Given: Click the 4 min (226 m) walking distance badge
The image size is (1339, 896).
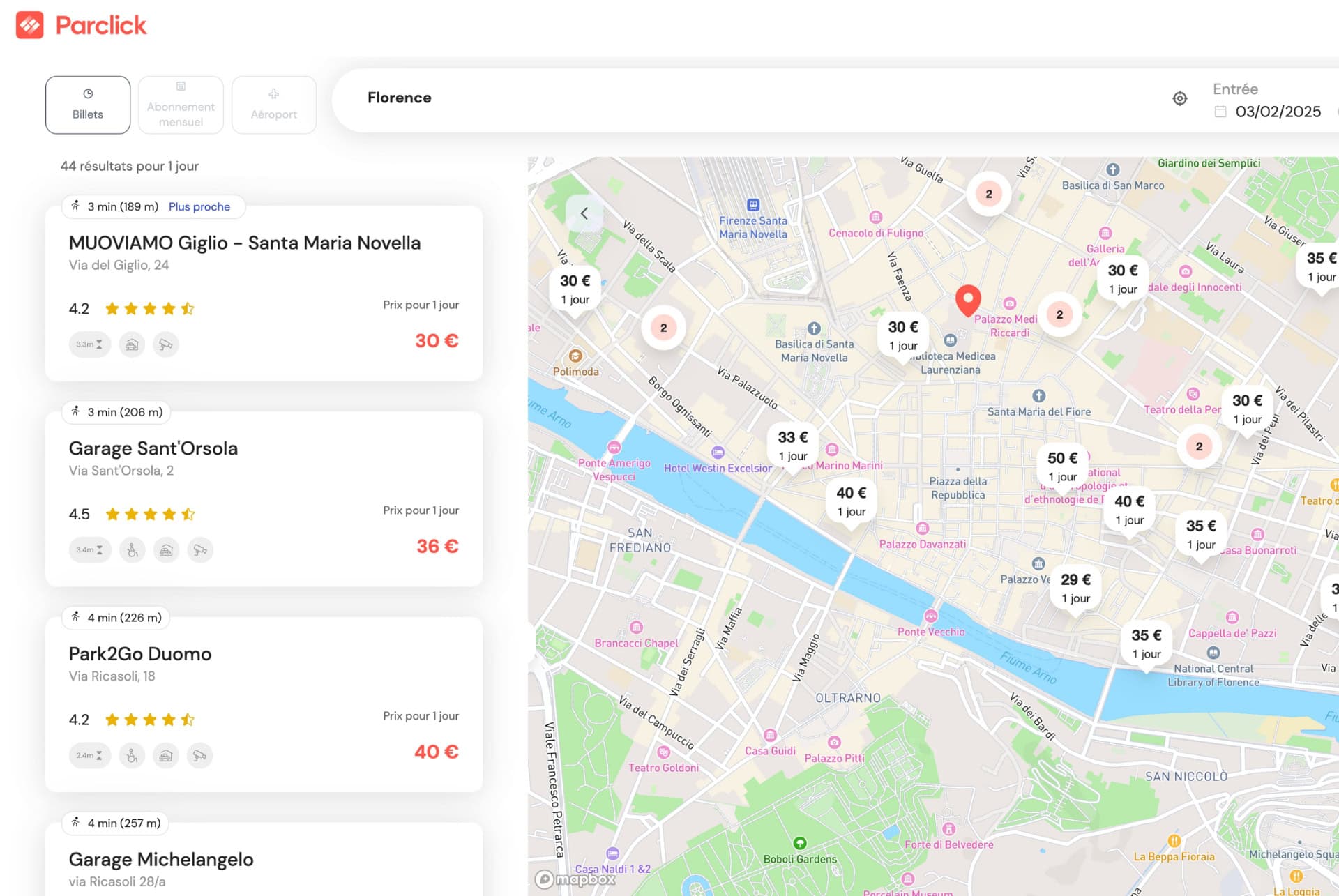Looking at the screenshot, I should [116, 617].
